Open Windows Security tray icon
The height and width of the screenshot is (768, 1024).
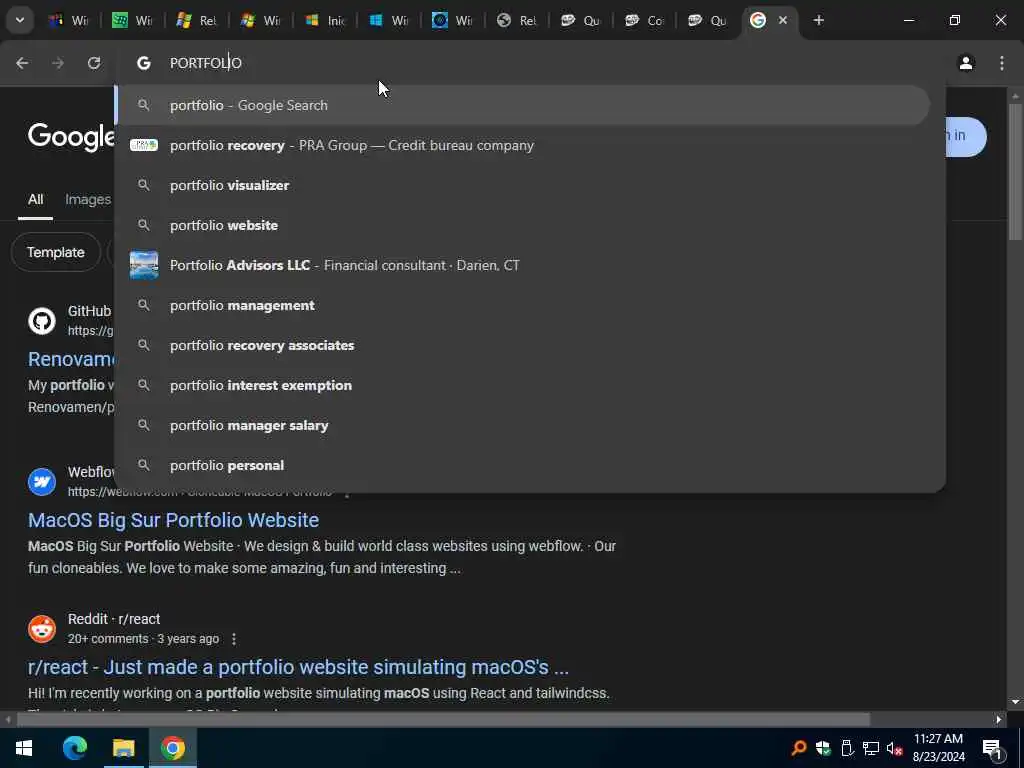point(823,748)
